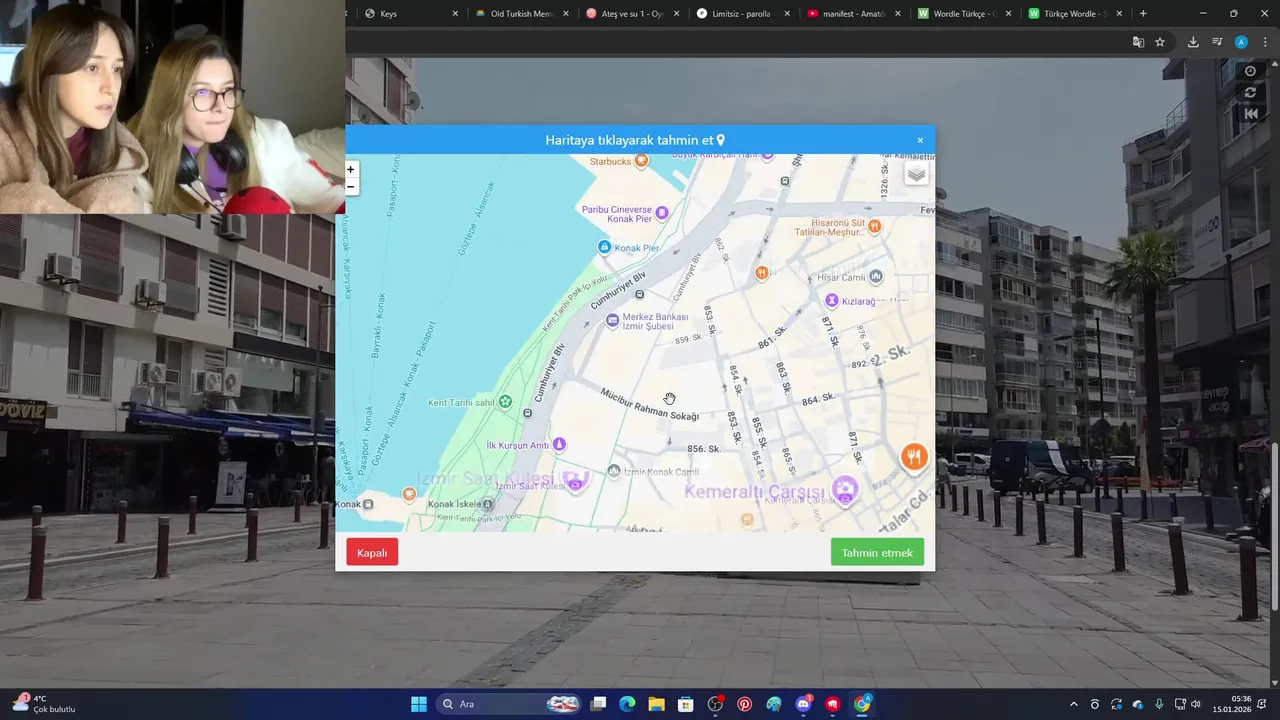Close the guess map dialog with X
This screenshot has height=720, width=1280.
tap(920, 140)
